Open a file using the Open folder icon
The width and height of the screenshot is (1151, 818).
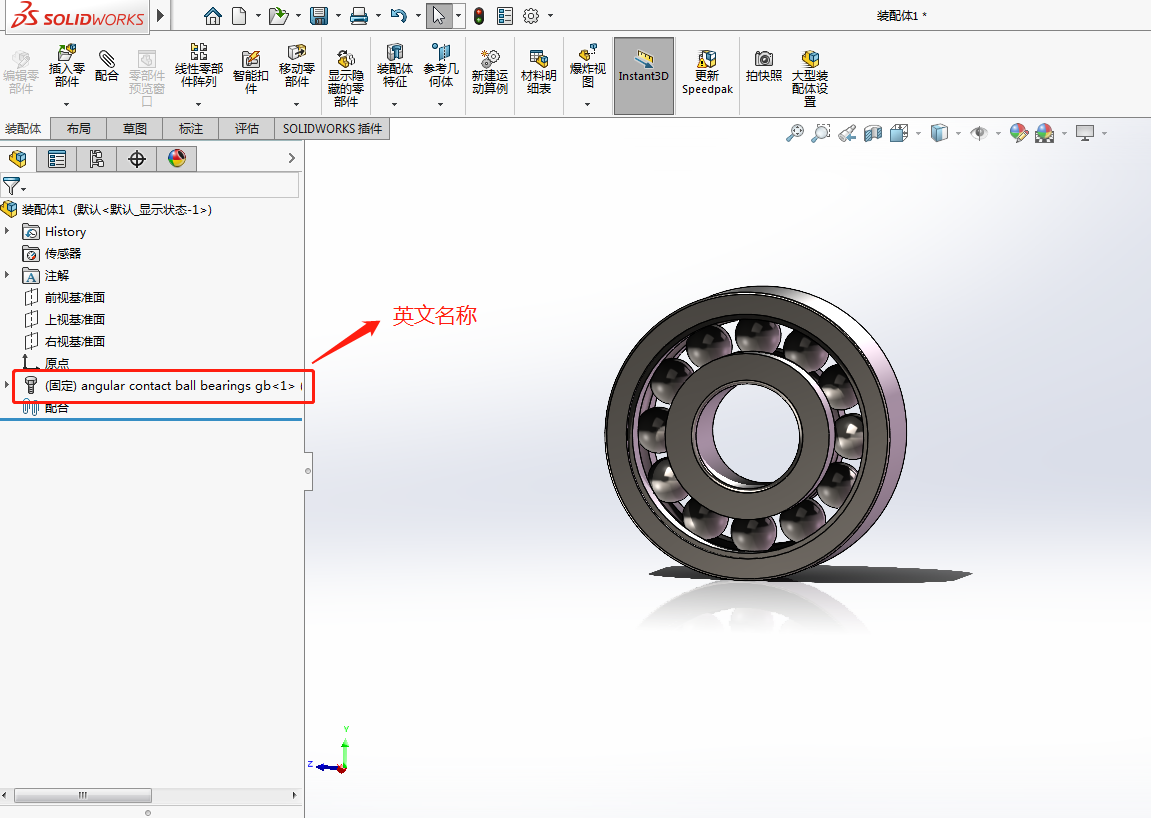coord(278,15)
